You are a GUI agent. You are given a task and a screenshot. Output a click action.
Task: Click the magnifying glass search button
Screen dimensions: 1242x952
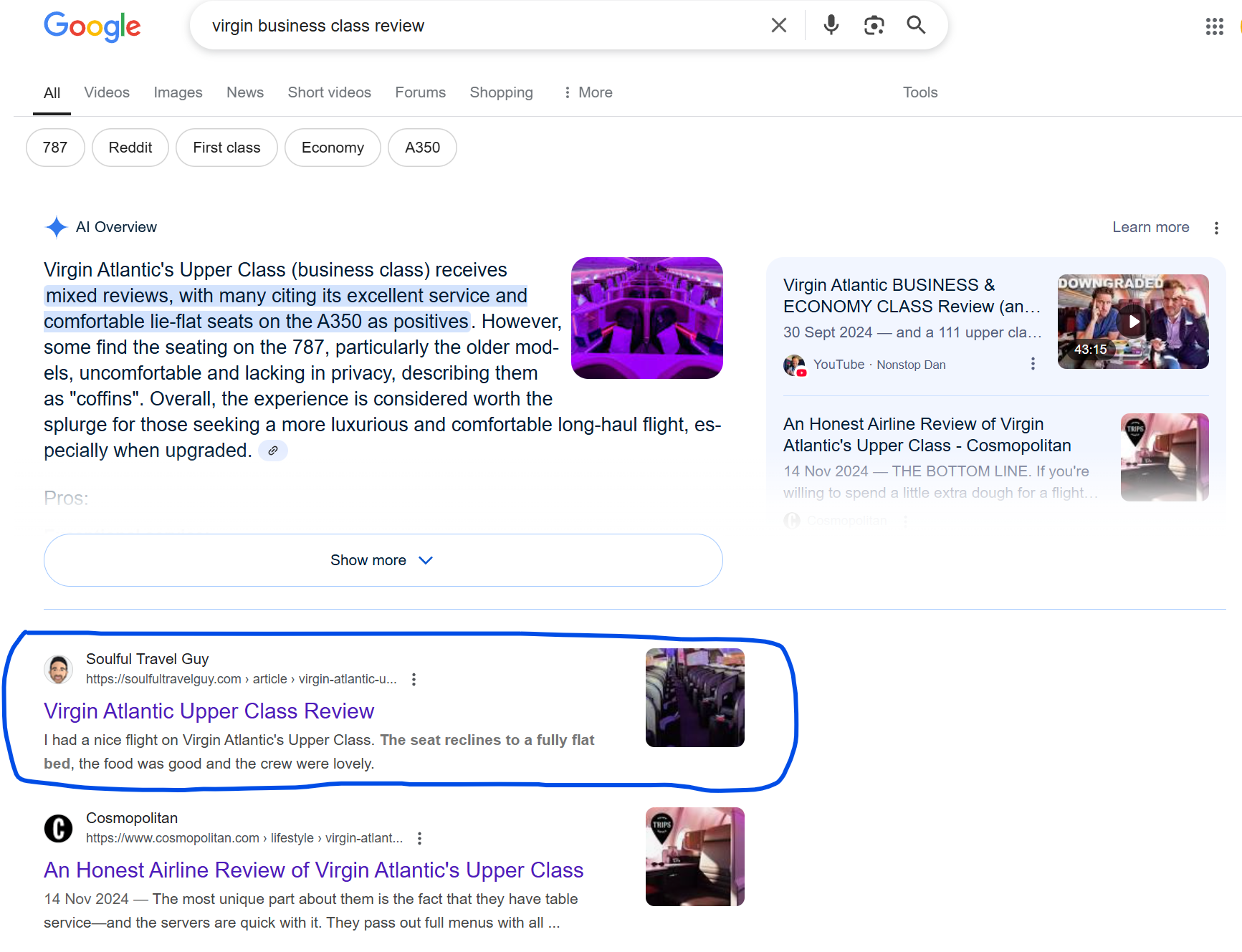pyautogui.click(x=916, y=26)
